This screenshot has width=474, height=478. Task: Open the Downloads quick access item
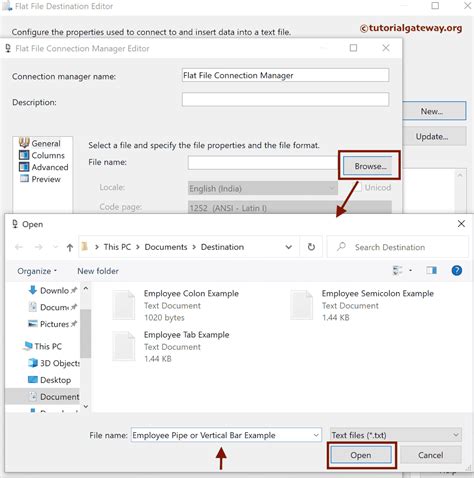(x=52, y=290)
